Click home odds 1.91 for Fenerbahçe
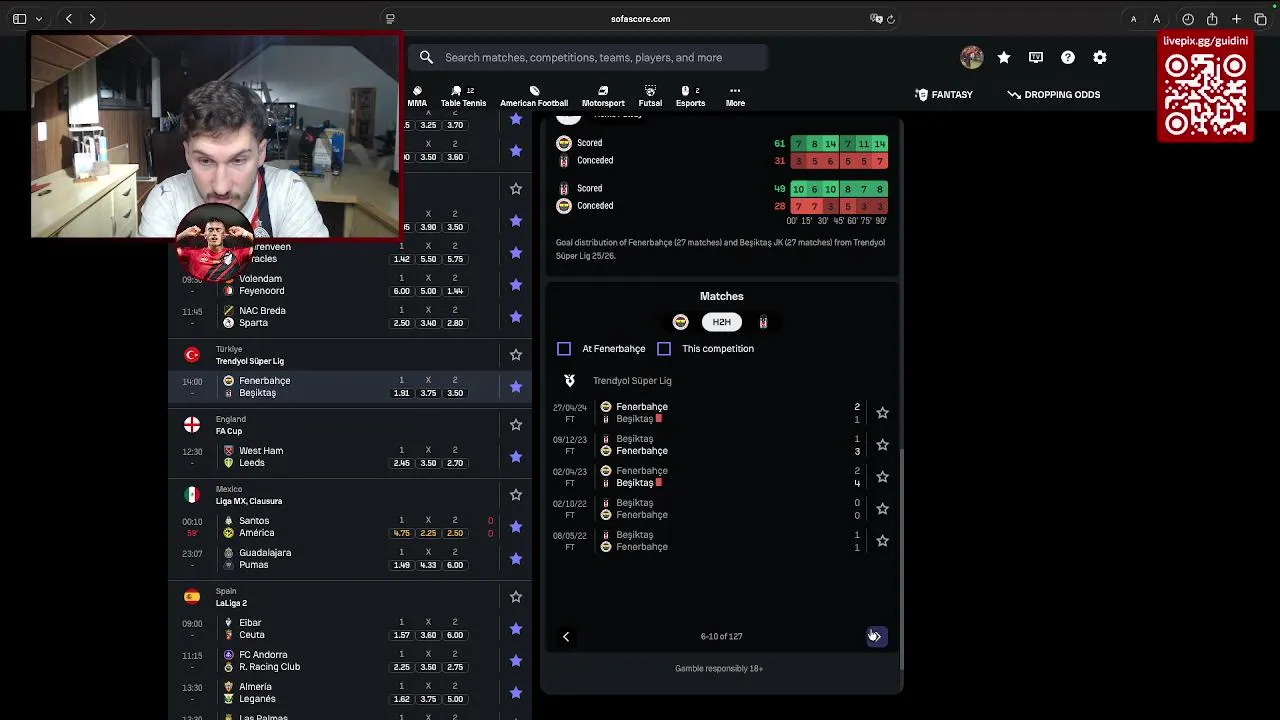The width and height of the screenshot is (1280, 720). click(x=401, y=393)
